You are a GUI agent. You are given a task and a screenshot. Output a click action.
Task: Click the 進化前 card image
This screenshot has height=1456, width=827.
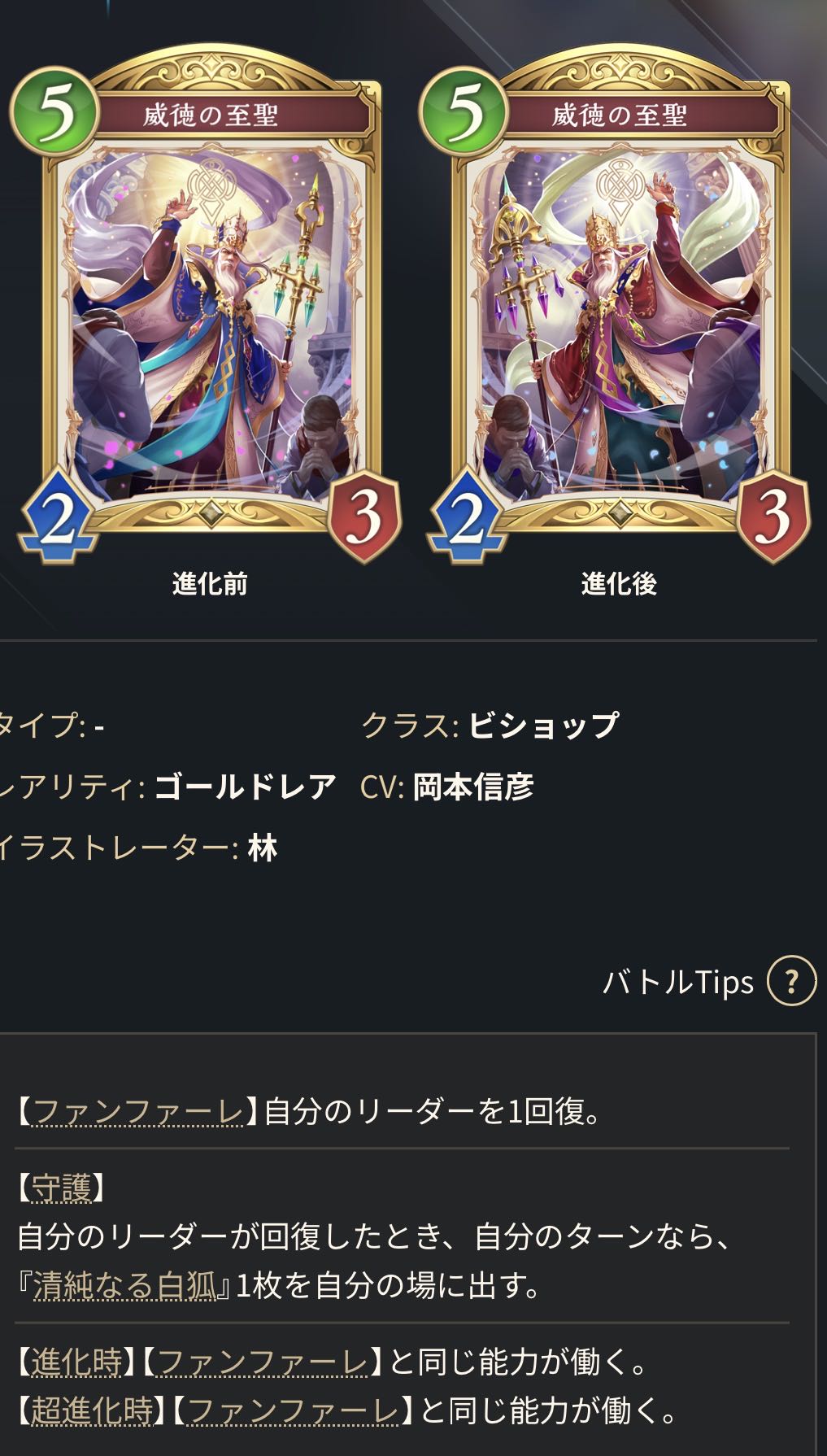click(209, 303)
